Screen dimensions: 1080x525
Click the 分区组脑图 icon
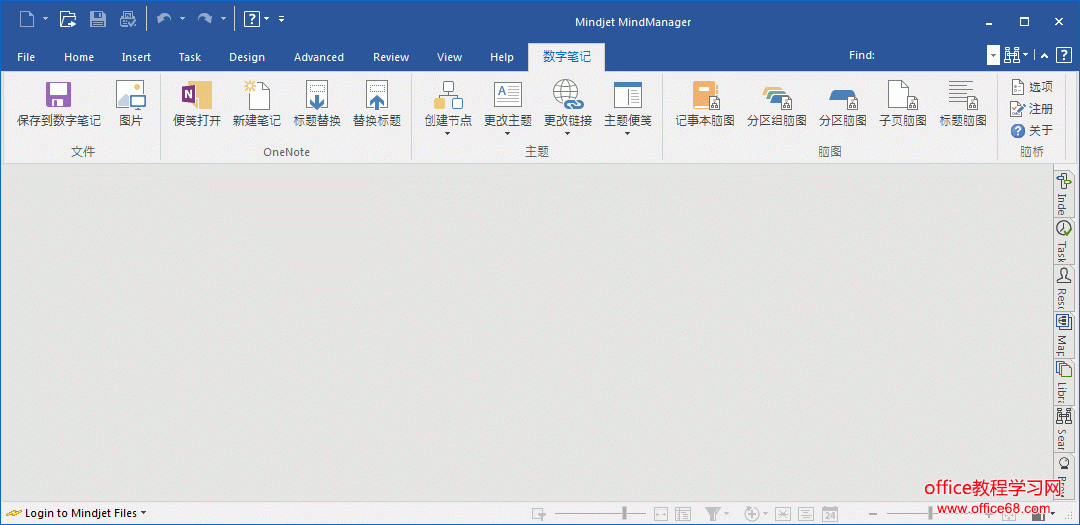click(776, 96)
